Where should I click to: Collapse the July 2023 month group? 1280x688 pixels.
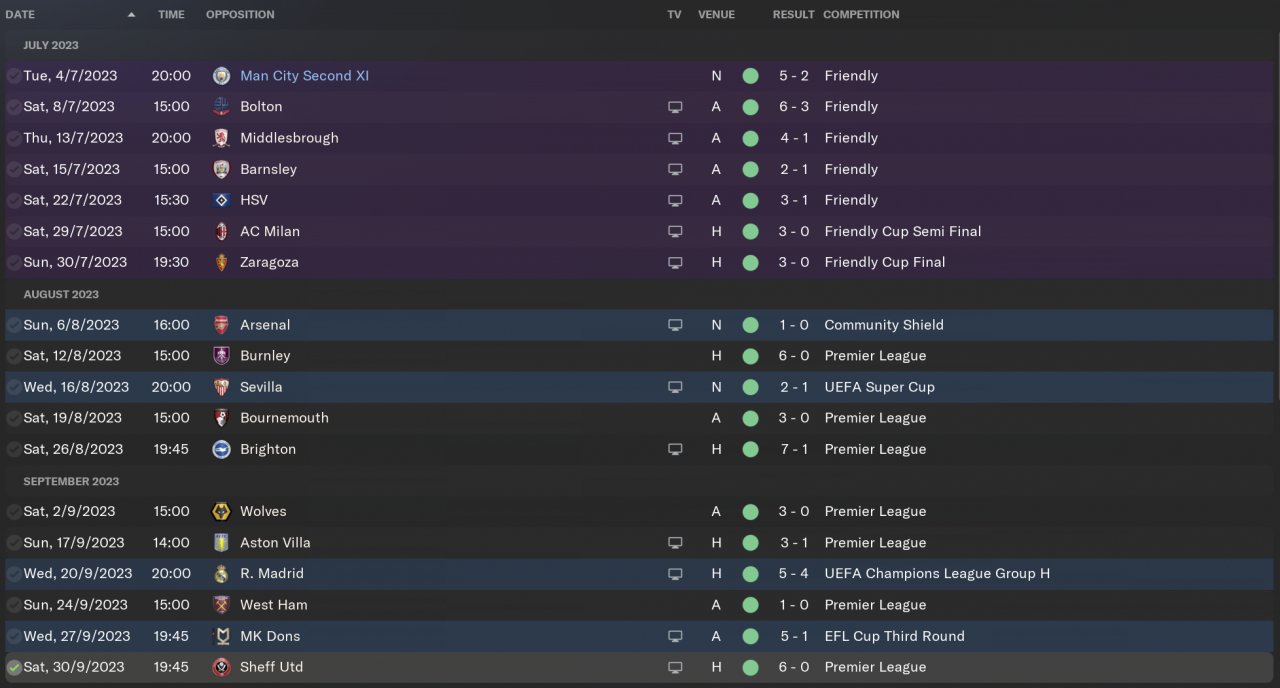click(x=51, y=45)
